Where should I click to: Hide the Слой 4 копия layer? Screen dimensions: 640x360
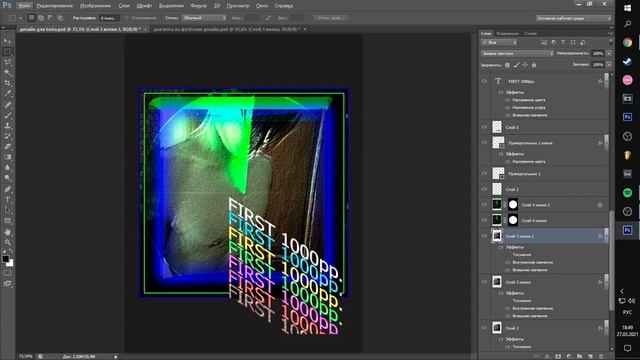484,220
